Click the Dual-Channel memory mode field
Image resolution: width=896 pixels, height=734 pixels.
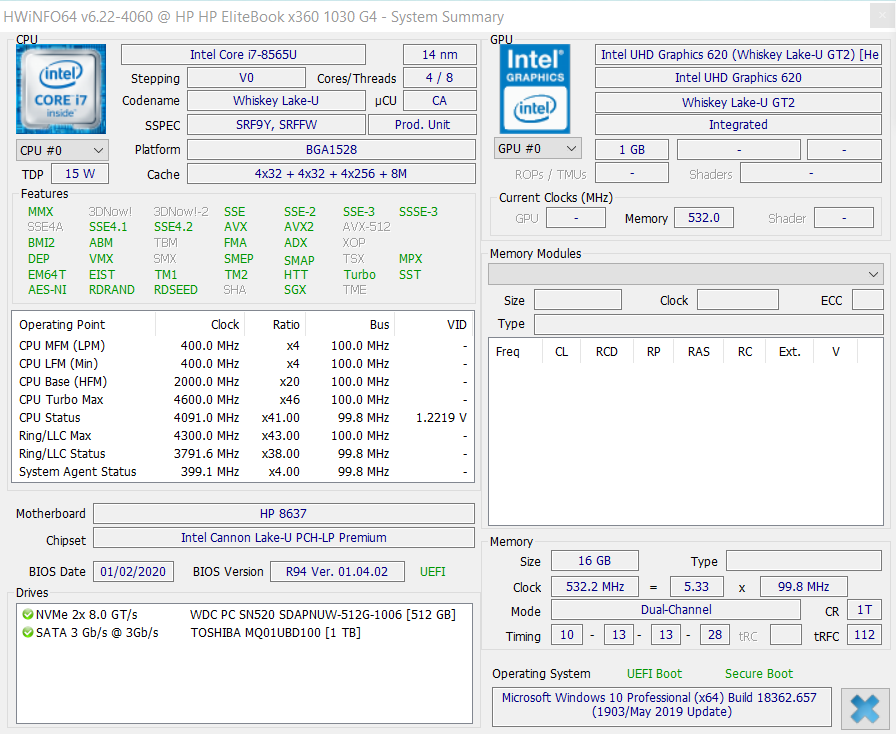[x=676, y=610]
